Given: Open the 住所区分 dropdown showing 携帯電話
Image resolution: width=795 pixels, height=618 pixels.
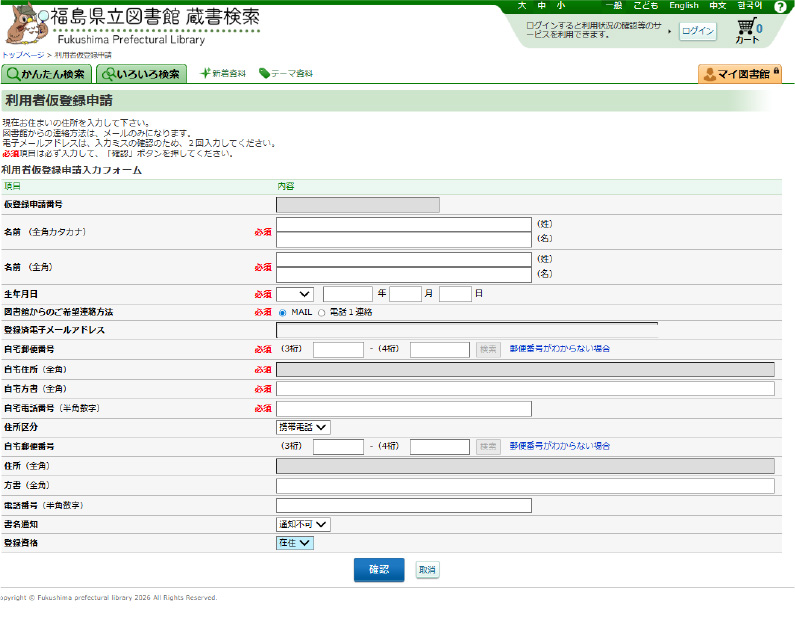Looking at the screenshot, I should click(x=303, y=427).
